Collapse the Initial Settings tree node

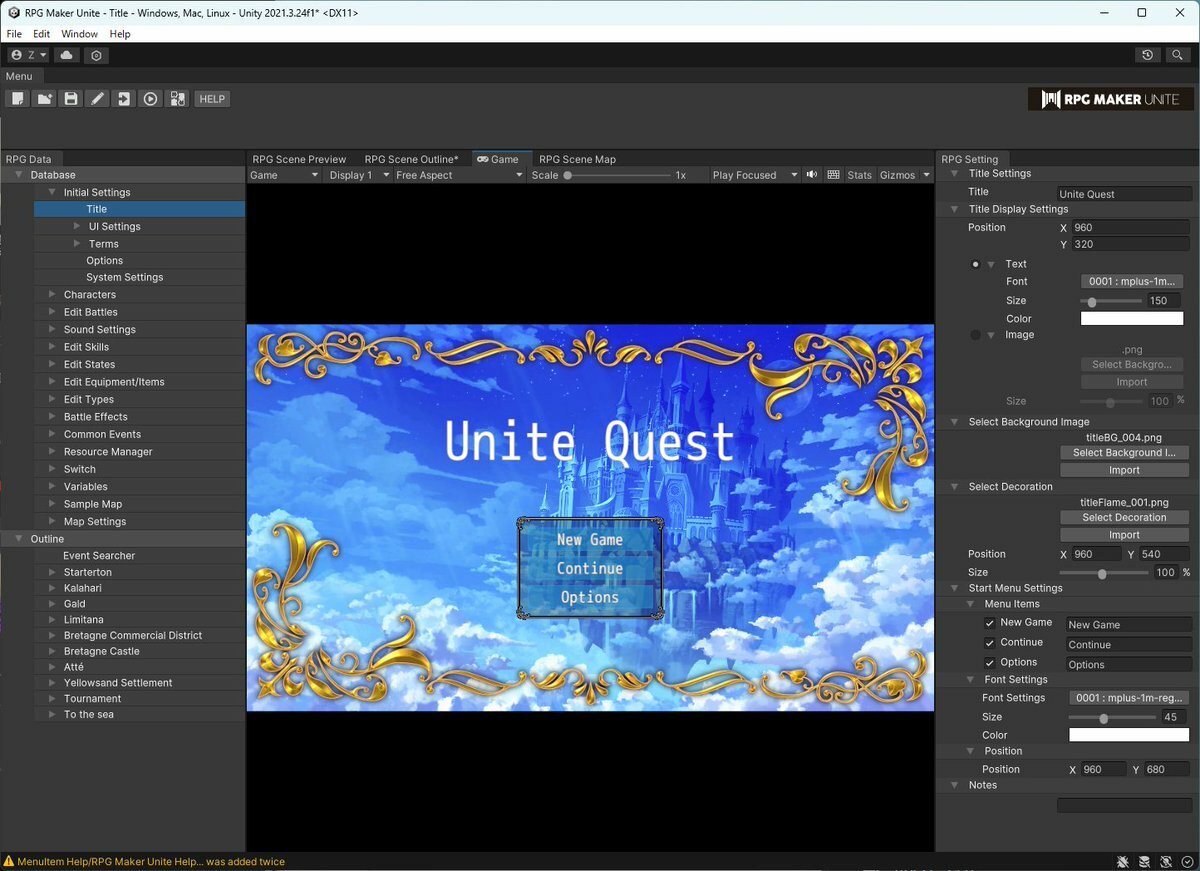[x=52, y=192]
